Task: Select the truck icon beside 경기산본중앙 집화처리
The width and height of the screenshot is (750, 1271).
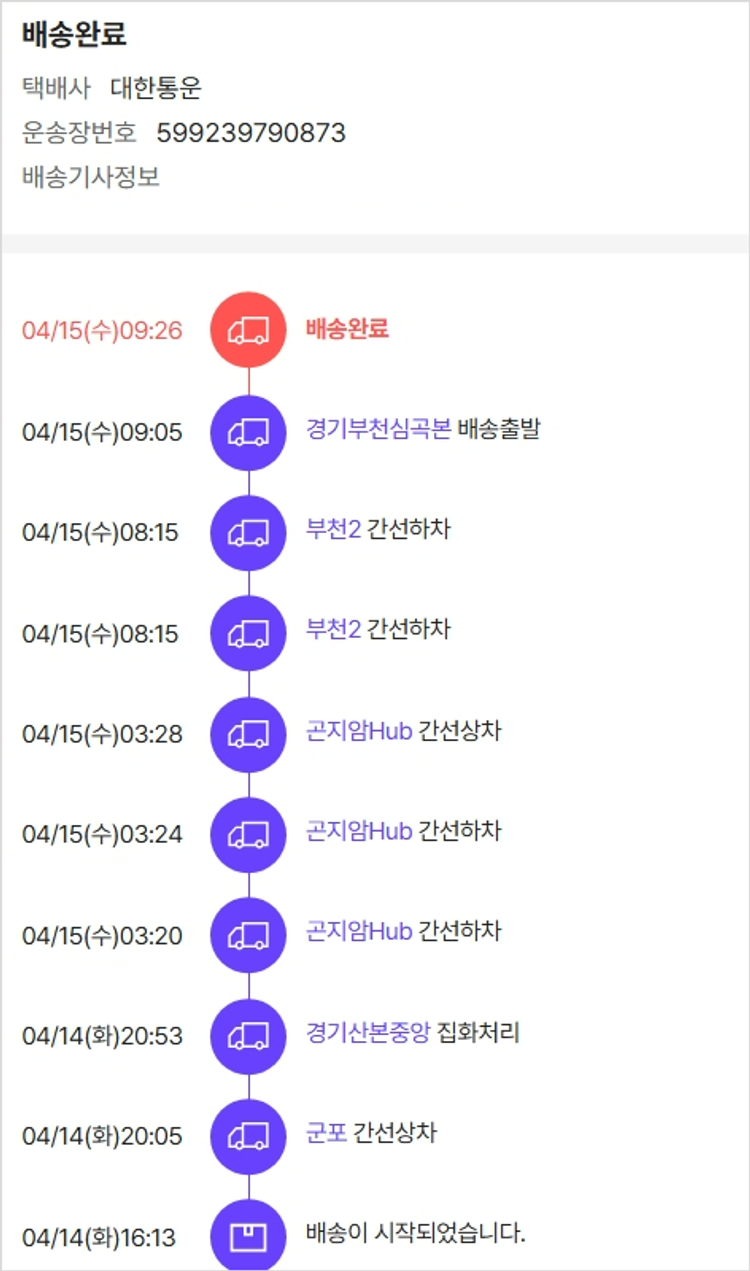Action: [248, 1036]
